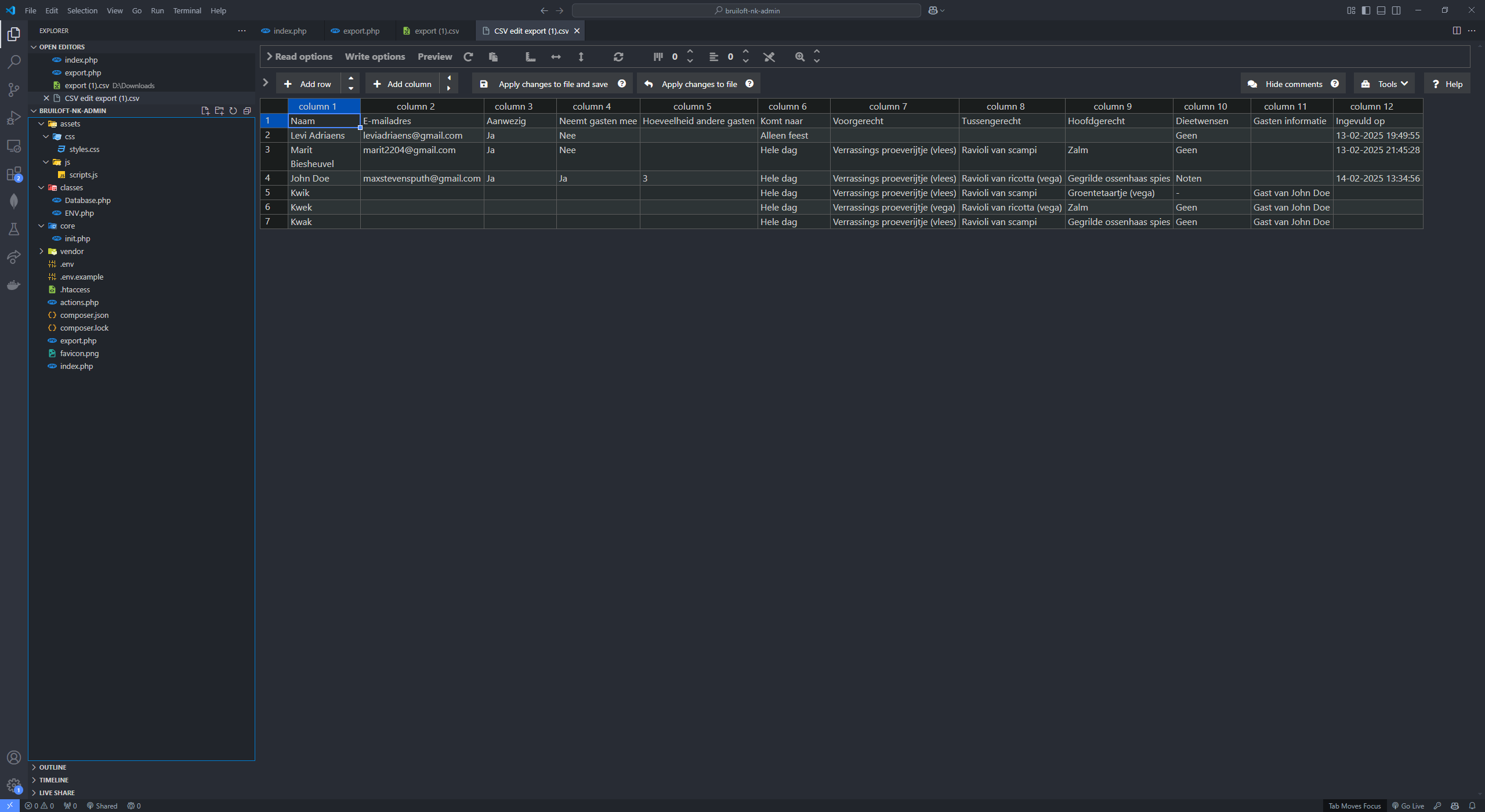Open the Source Control view in activity bar
Viewport: 1485px width, 812px height.
click(14, 89)
